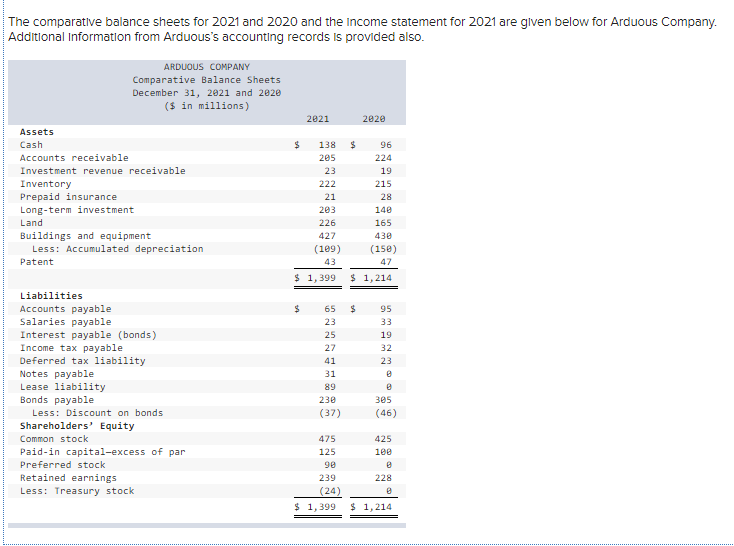
Task: Click Patent 2021 value 43
Action: pos(330,262)
